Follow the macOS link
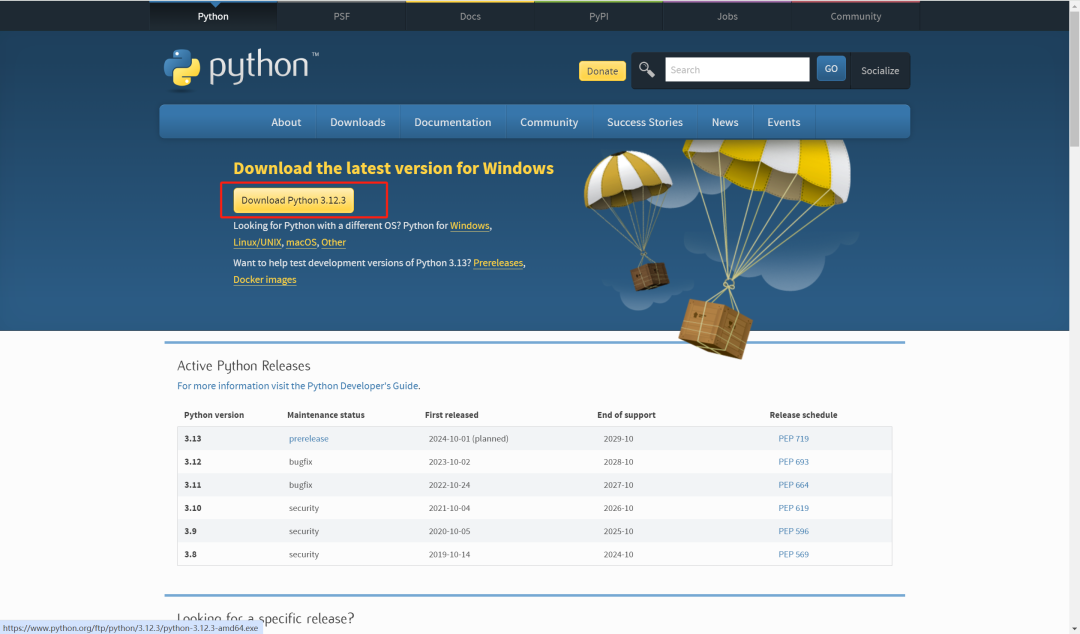The height and width of the screenshot is (634, 1080). point(301,243)
